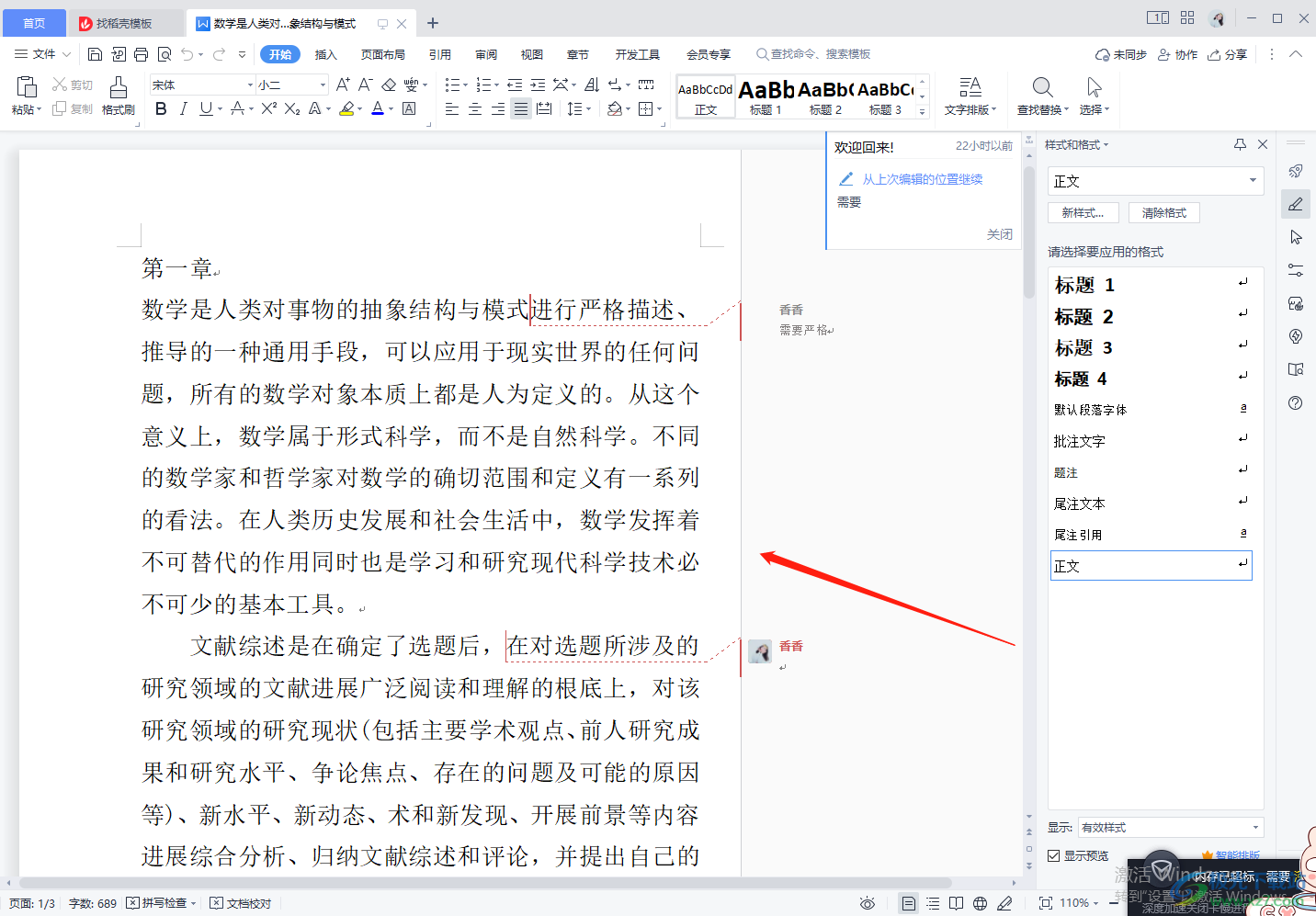Align text left icon
The height and width of the screenshot is (916, 1316).
(x=452, y=108)
